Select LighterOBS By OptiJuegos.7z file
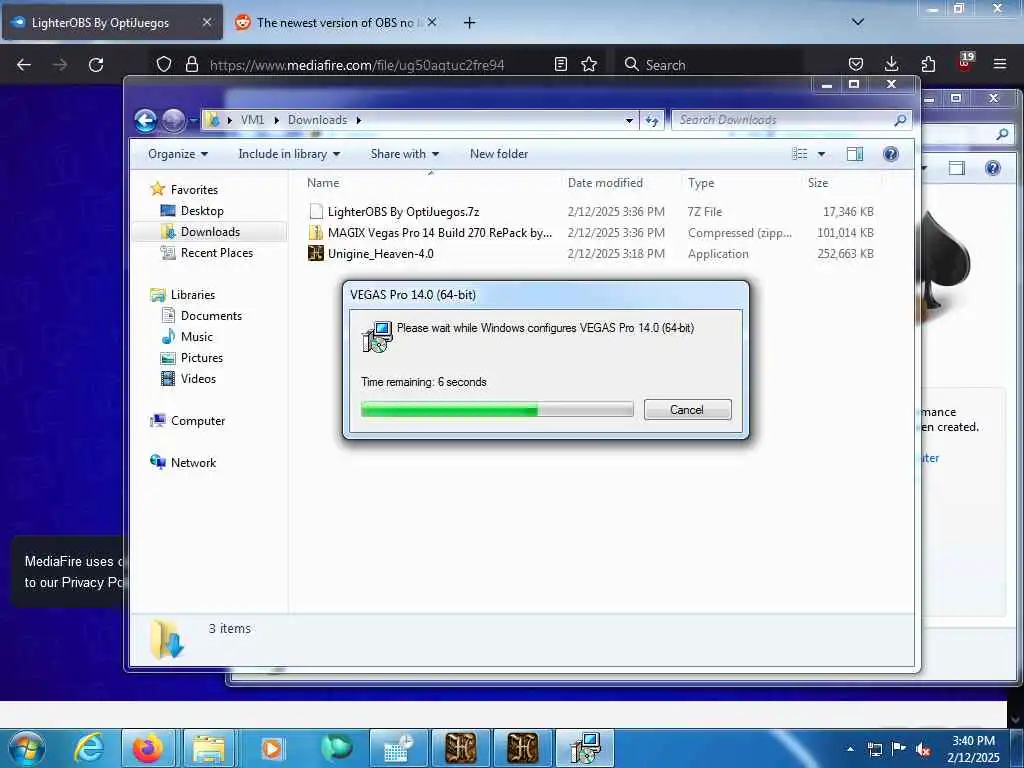Image resolution: width=1024 pixels, height=768 pixels. 404,212
